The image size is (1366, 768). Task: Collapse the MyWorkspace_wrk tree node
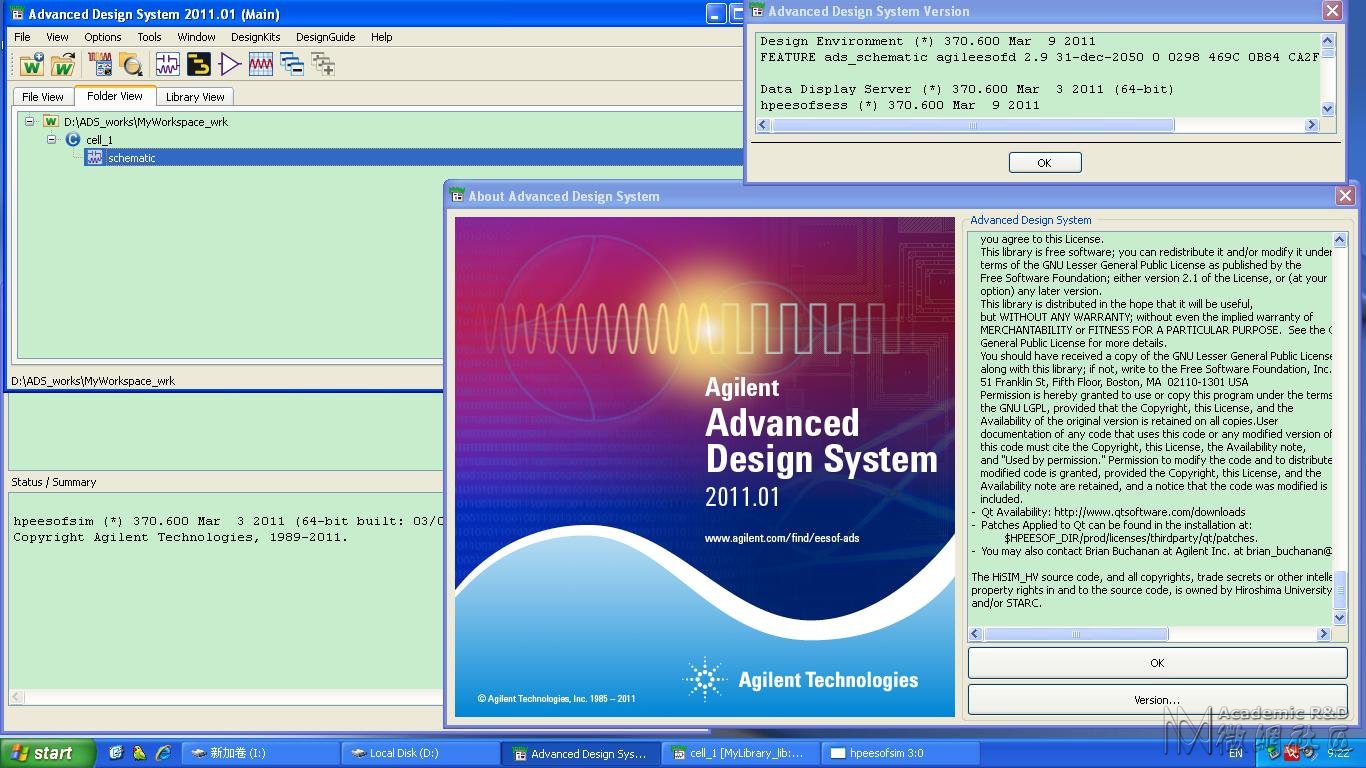[30, 122]
